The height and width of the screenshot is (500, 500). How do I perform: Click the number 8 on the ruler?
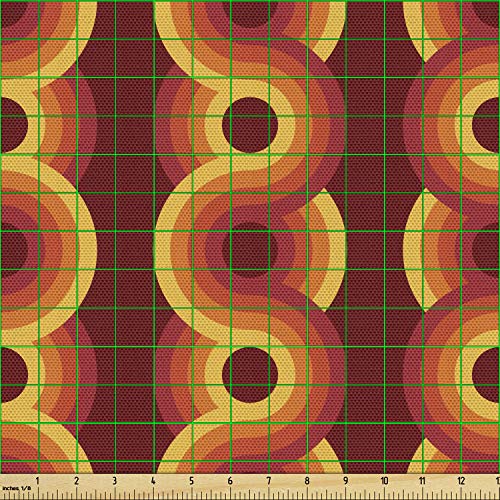click(x=307, y=481)
